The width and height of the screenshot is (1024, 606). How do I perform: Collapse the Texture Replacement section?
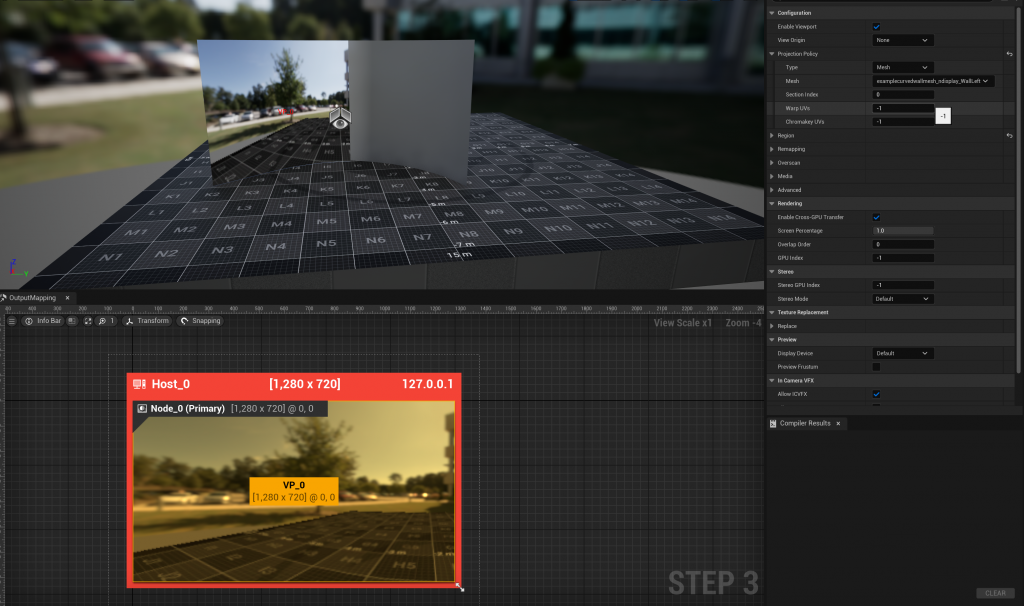pos(772,312)
